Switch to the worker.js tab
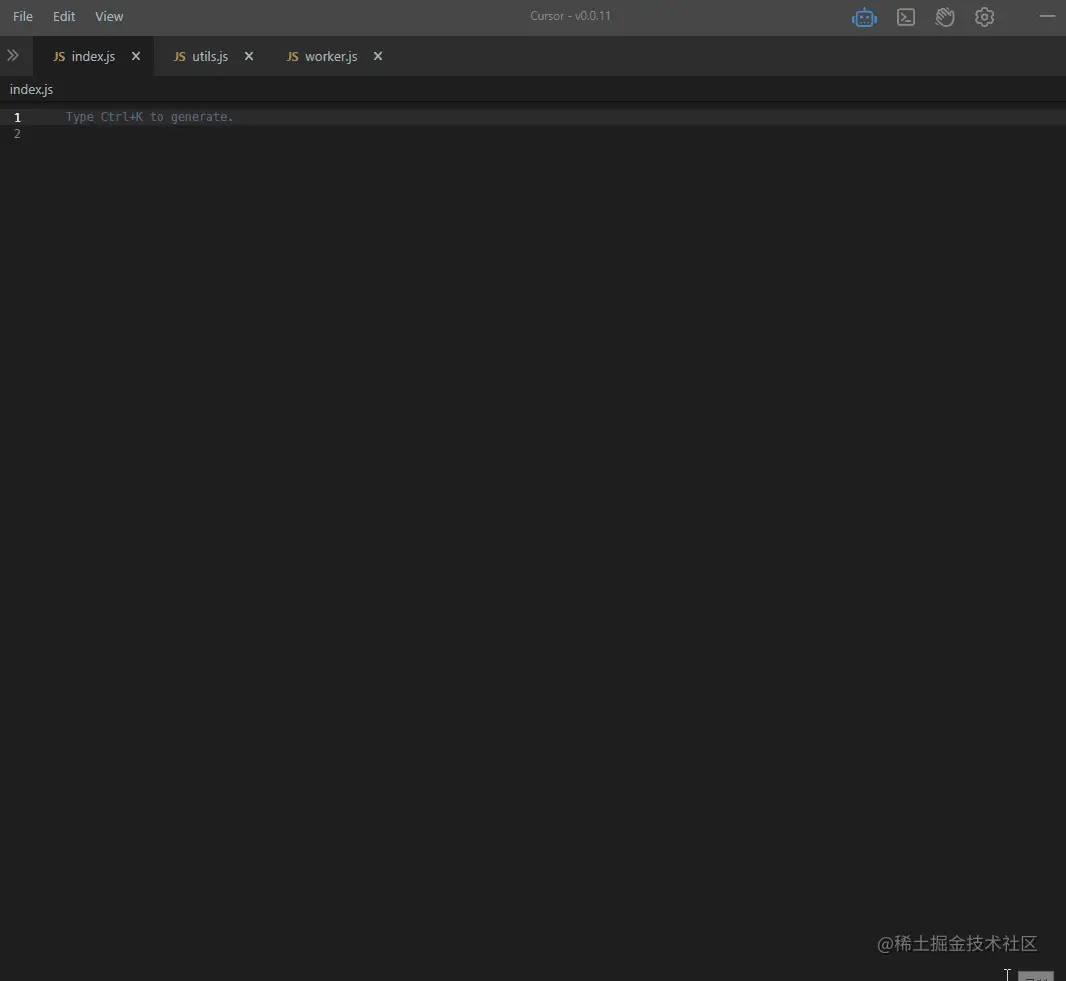Image resolution: width=1066 pixels, height=981 pixels. tap(330, 56)
